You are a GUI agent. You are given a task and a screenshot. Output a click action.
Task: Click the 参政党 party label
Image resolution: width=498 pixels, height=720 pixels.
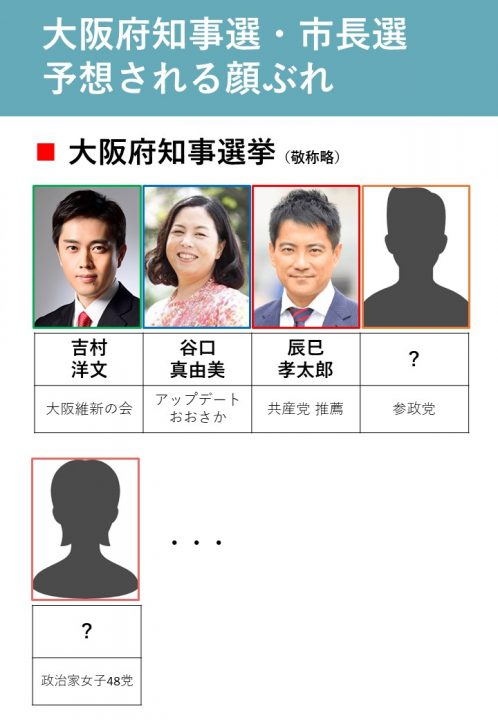pyautogui.click(x=414, y=409)
